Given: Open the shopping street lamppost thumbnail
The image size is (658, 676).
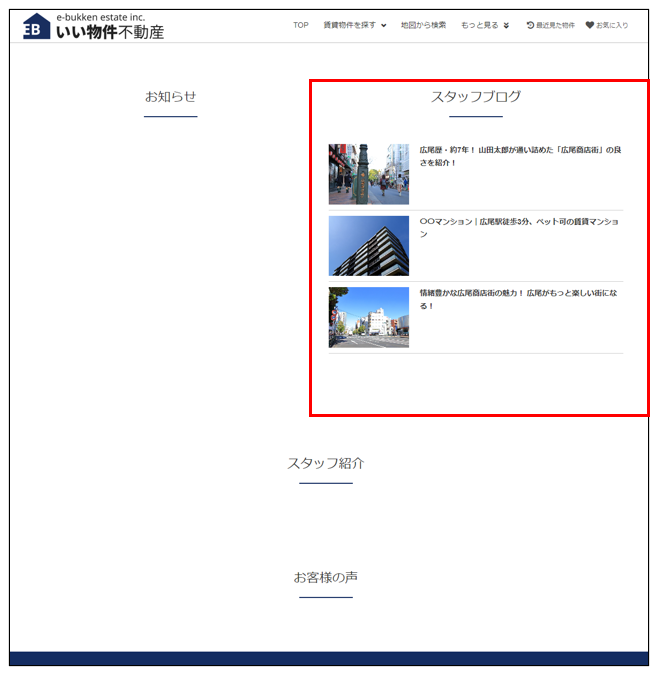Looking at the screenshot, I should click(368, 174).
